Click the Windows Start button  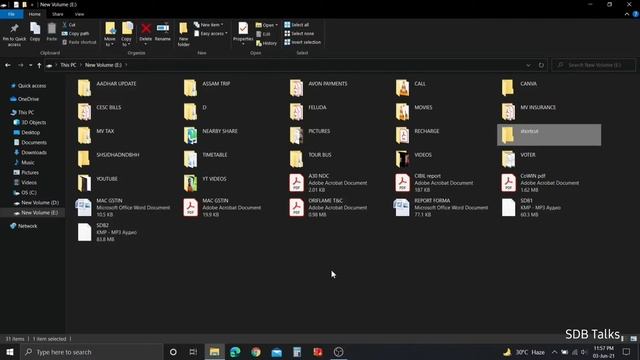[9, 352]
